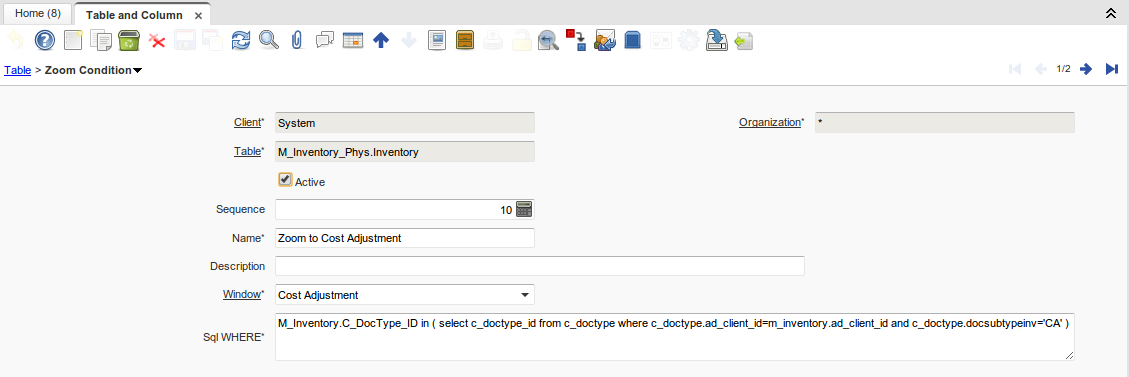Image resolution: width=1129 pixels, height=377 pixels.
Task: Go to next record arrow
Action: pyautogui.click(x=1087, y=69)
